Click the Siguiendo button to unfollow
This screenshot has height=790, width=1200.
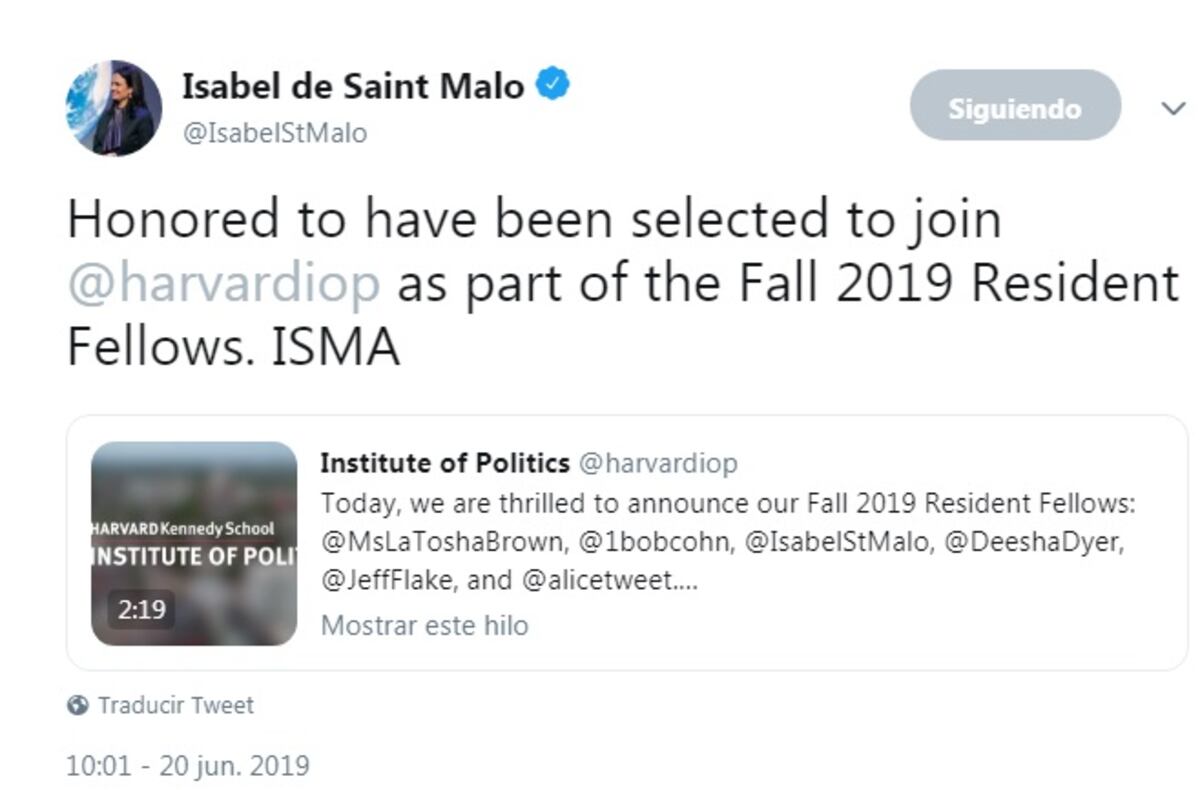point(1014,105)
